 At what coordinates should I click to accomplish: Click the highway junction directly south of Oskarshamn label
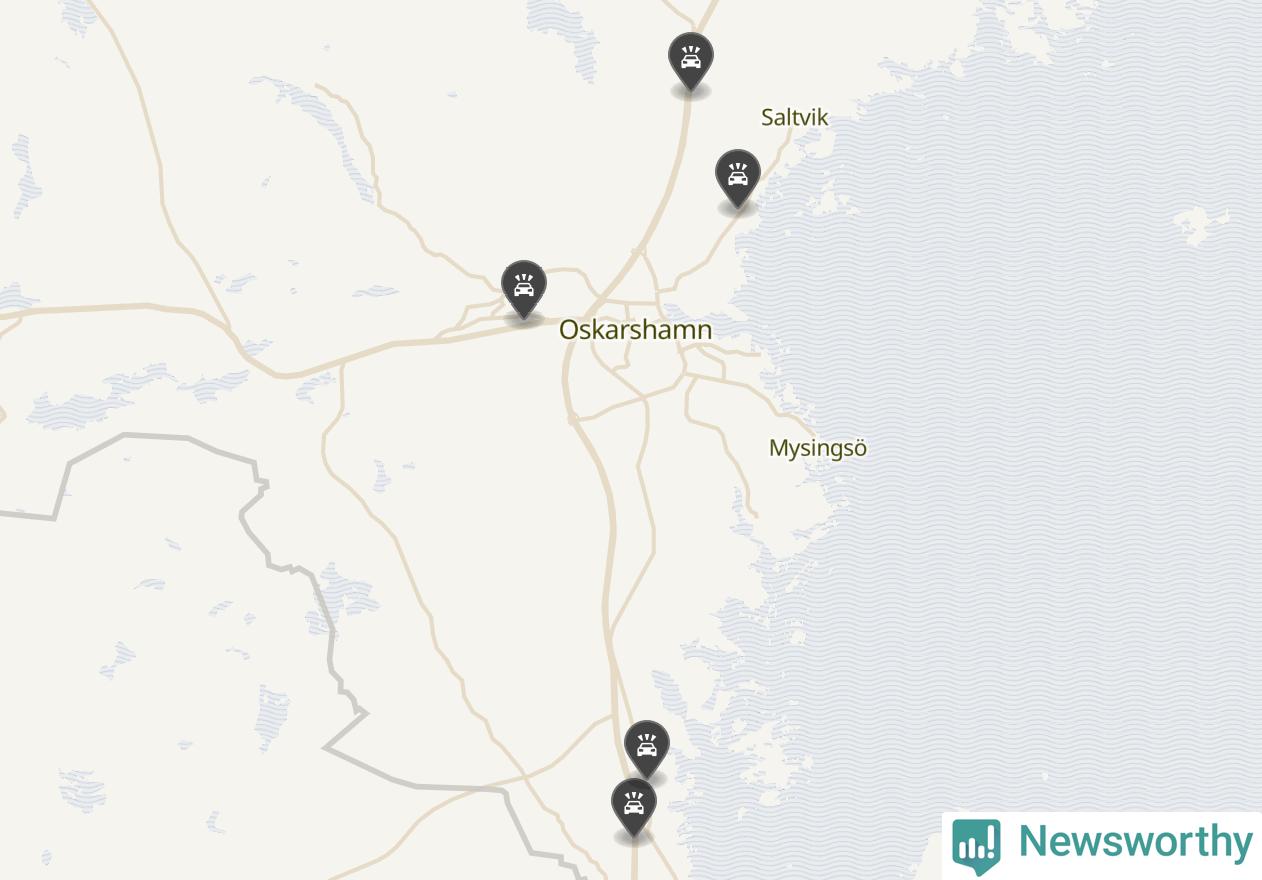click(572, 418)
